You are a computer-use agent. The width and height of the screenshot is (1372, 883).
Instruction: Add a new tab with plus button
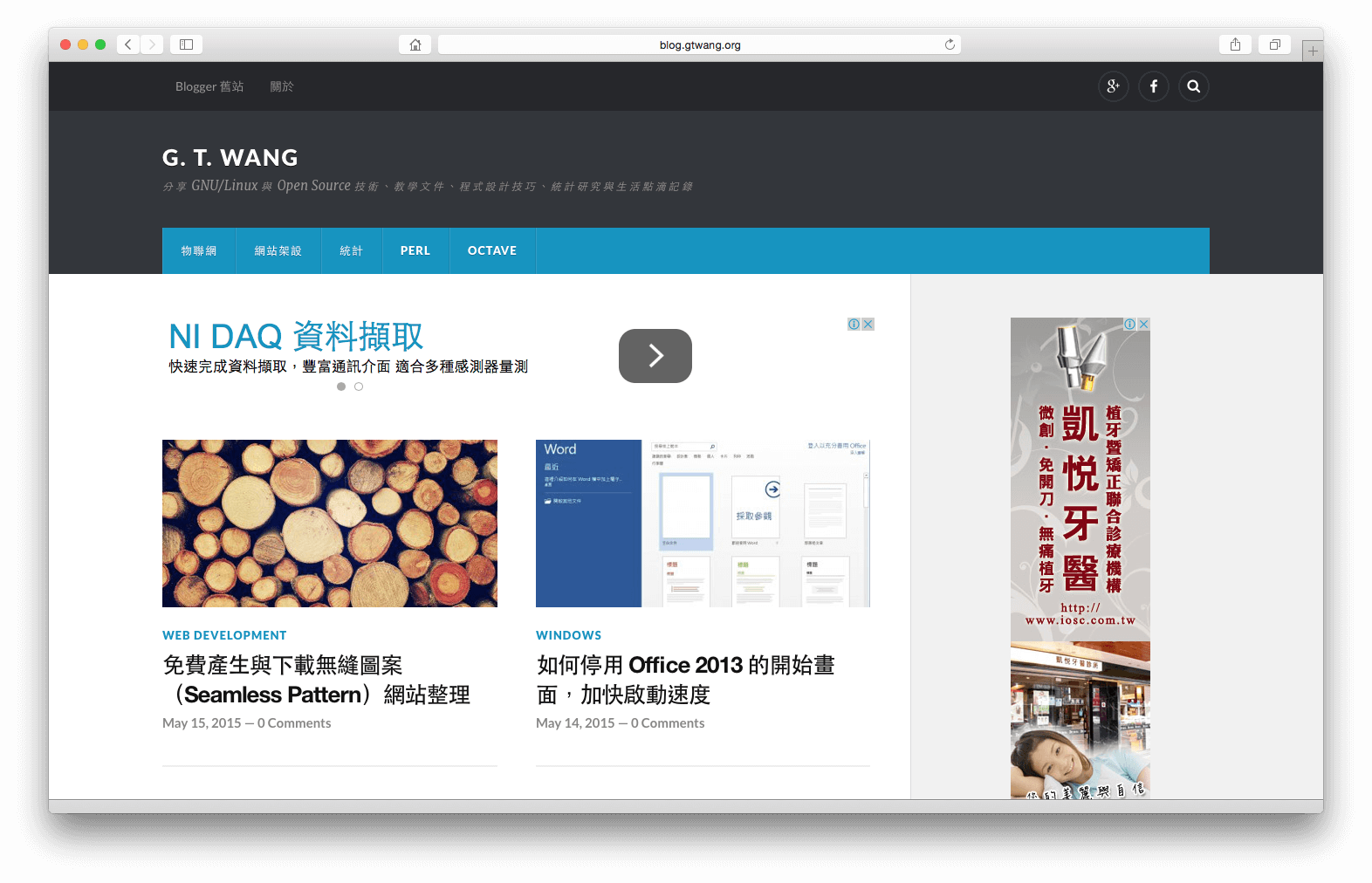(x=1313, y=51)
